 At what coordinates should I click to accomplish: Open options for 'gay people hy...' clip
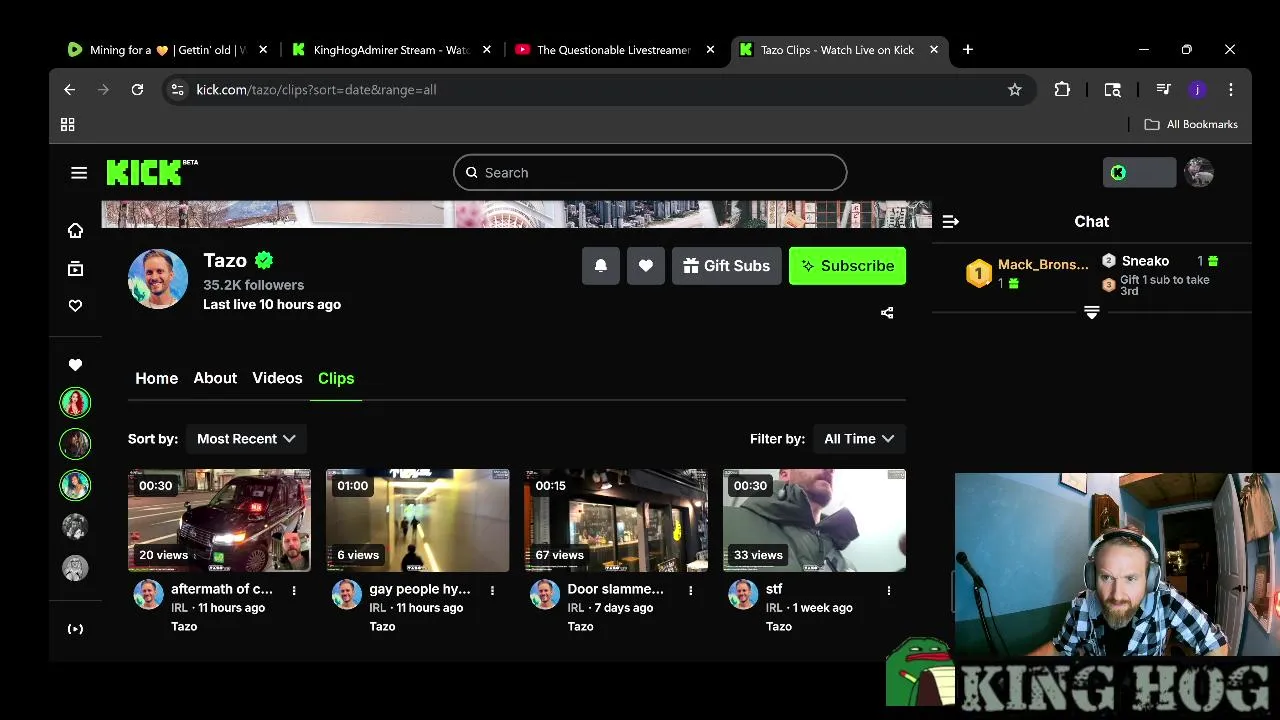(492, 591)
